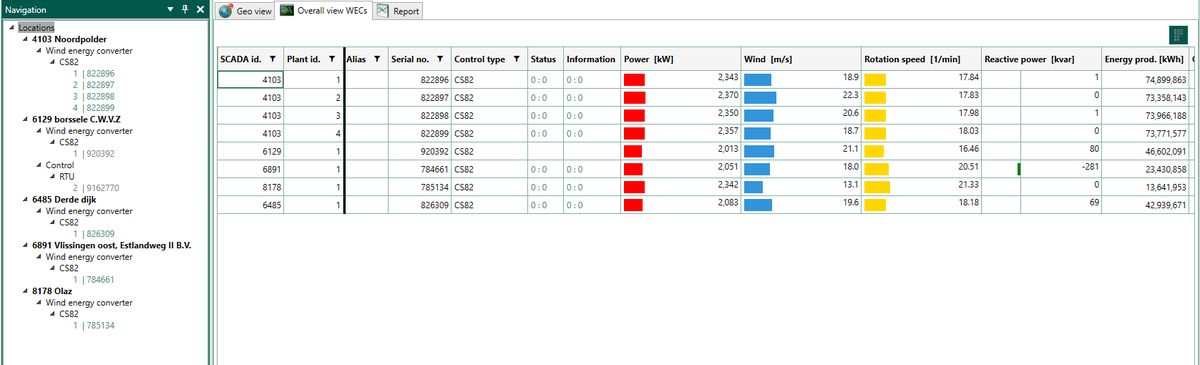The image size is (1200, 365).
Task: Click the 4103 Noordpolder location label
Action: coord(69,39)
